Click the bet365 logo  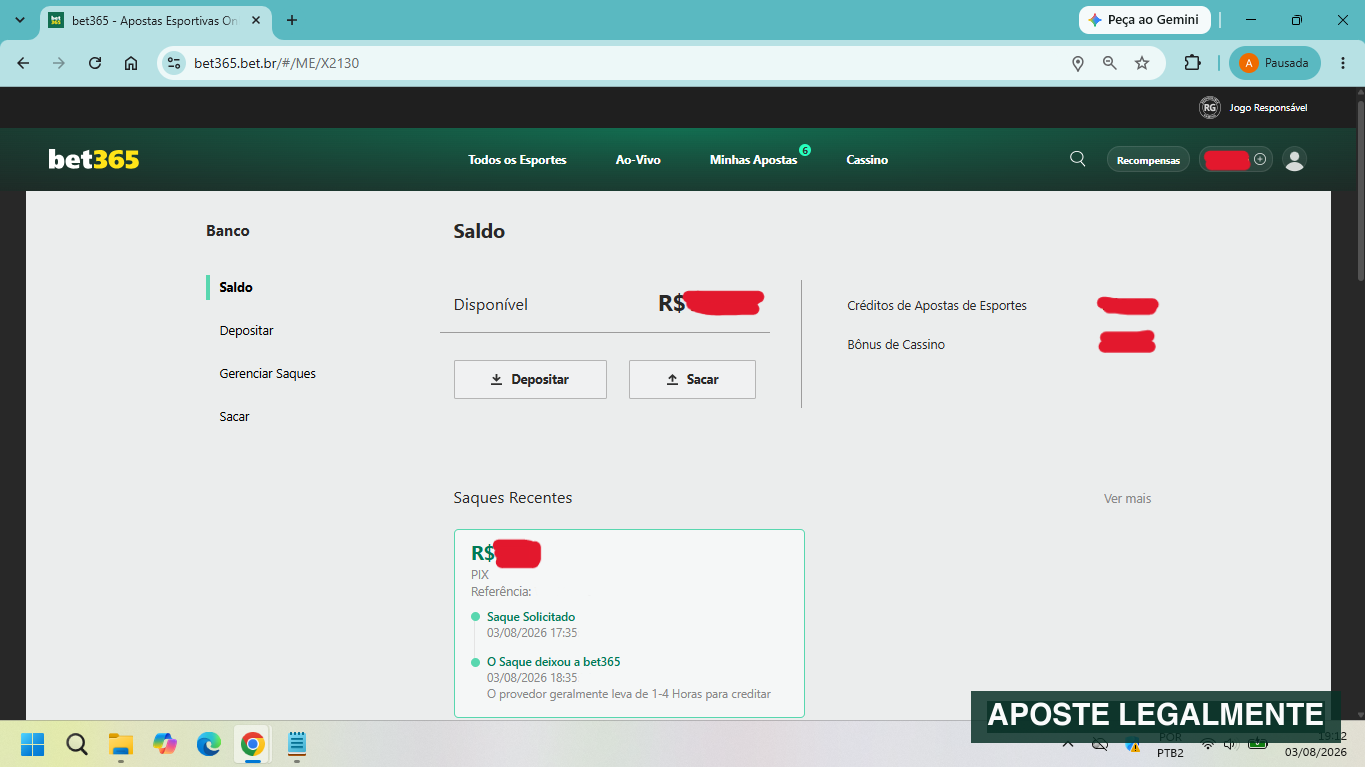(94, 159)
